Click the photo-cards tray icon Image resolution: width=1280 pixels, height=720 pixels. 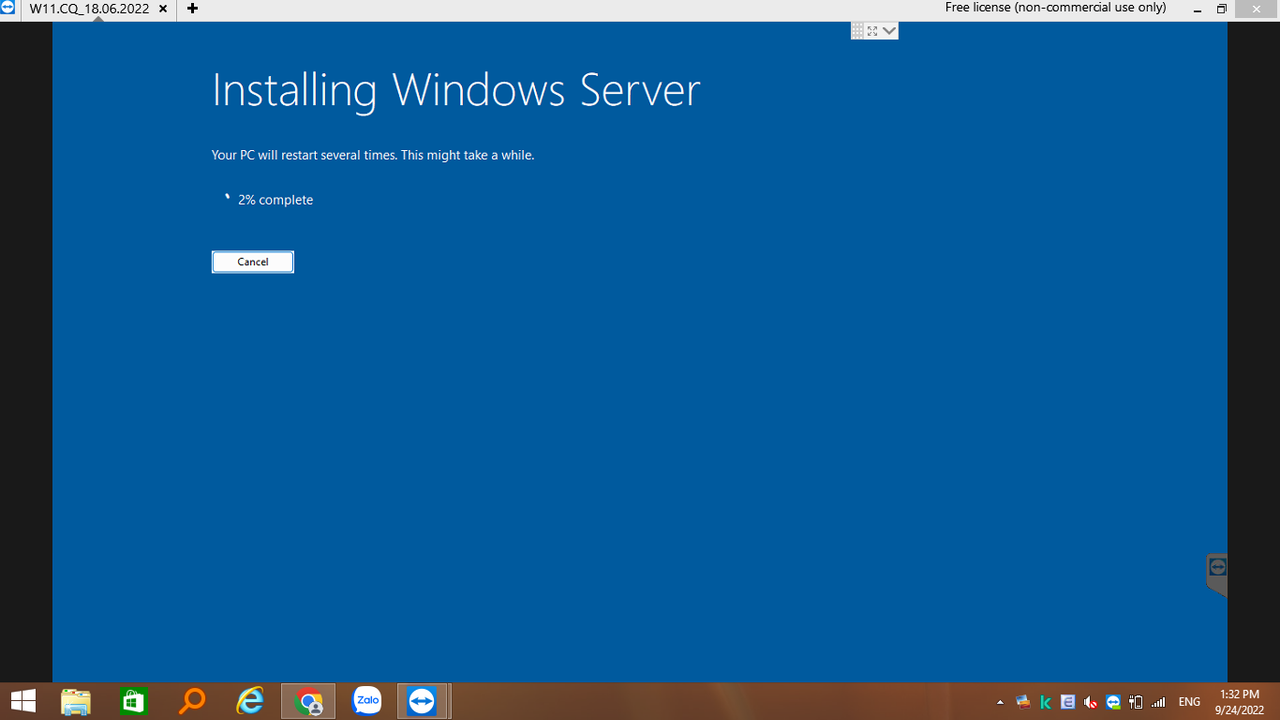pos(1023,702)
